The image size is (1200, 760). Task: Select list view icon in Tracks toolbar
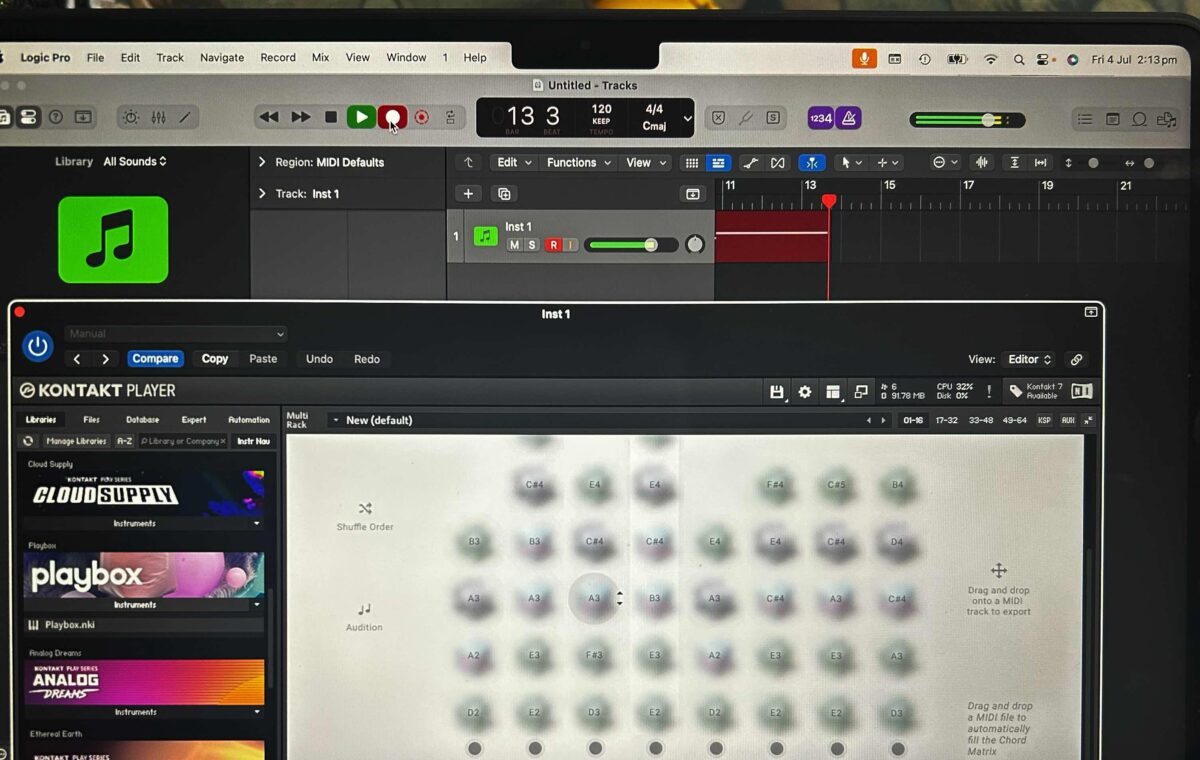(x=718, y=162)
